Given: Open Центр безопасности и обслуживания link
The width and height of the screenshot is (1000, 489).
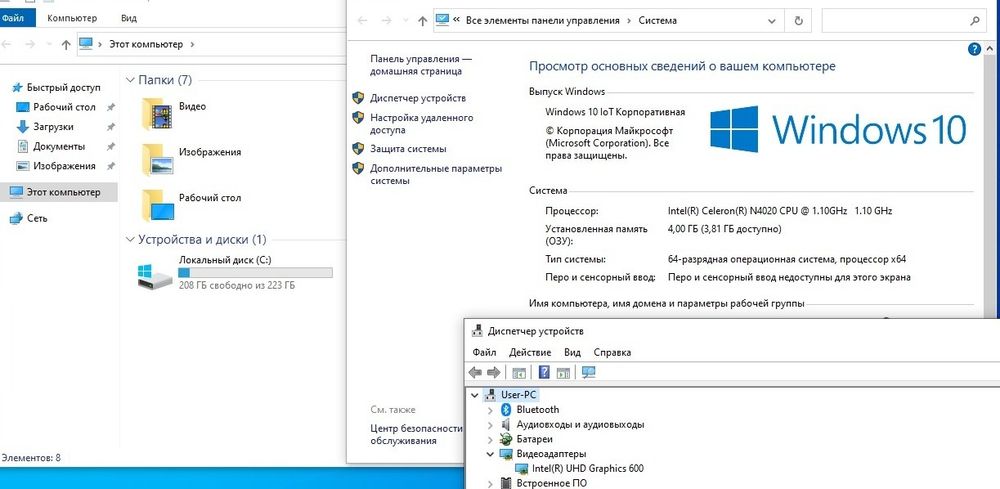Looking at the screenshot, I should [x=416, y=434].
